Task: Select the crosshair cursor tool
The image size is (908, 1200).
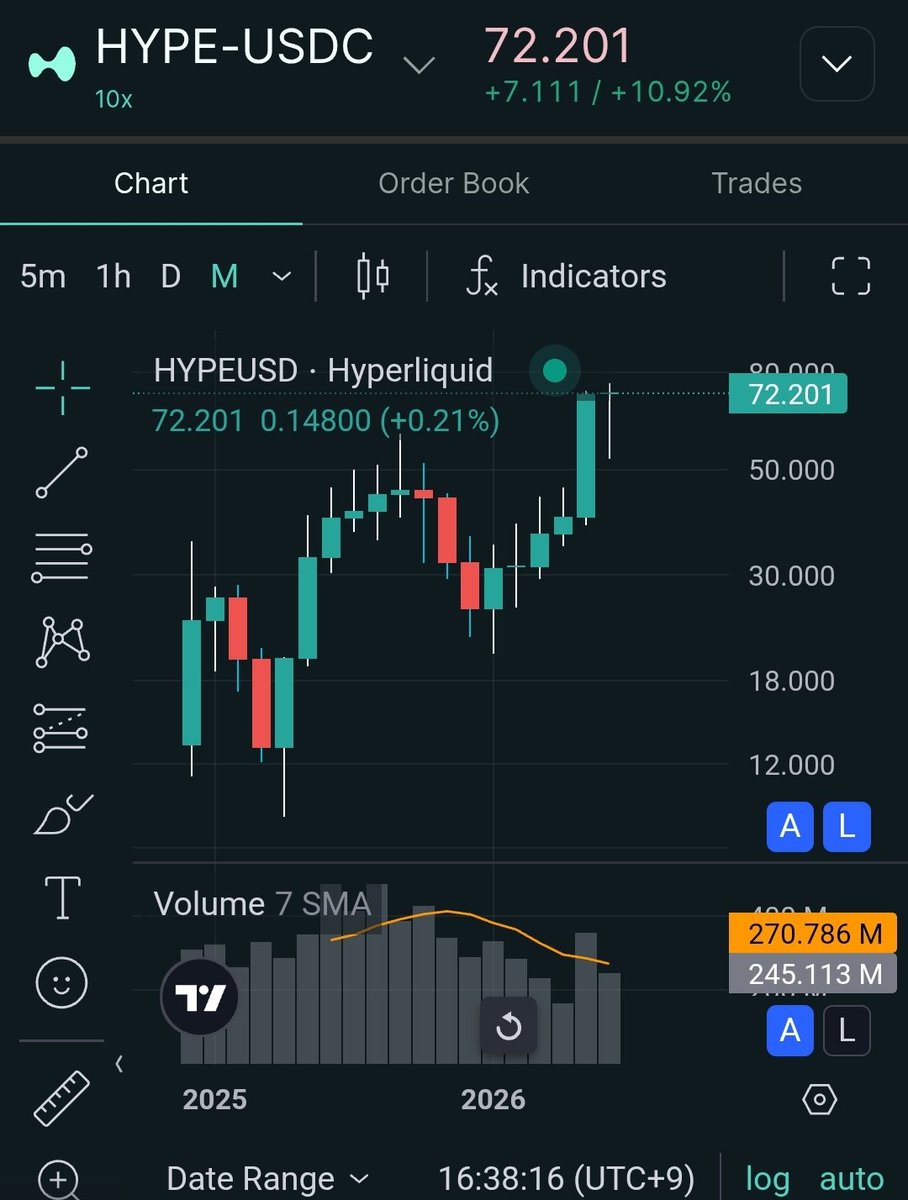Action: click(62, 387)
